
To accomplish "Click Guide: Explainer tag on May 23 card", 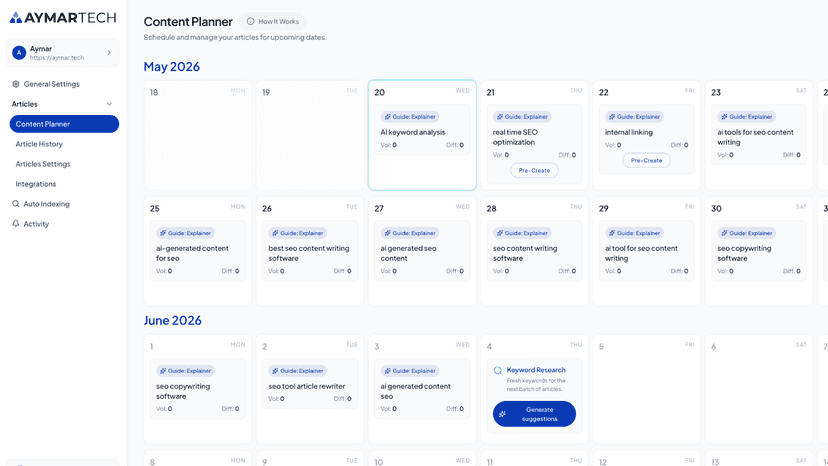I will 747,117.
